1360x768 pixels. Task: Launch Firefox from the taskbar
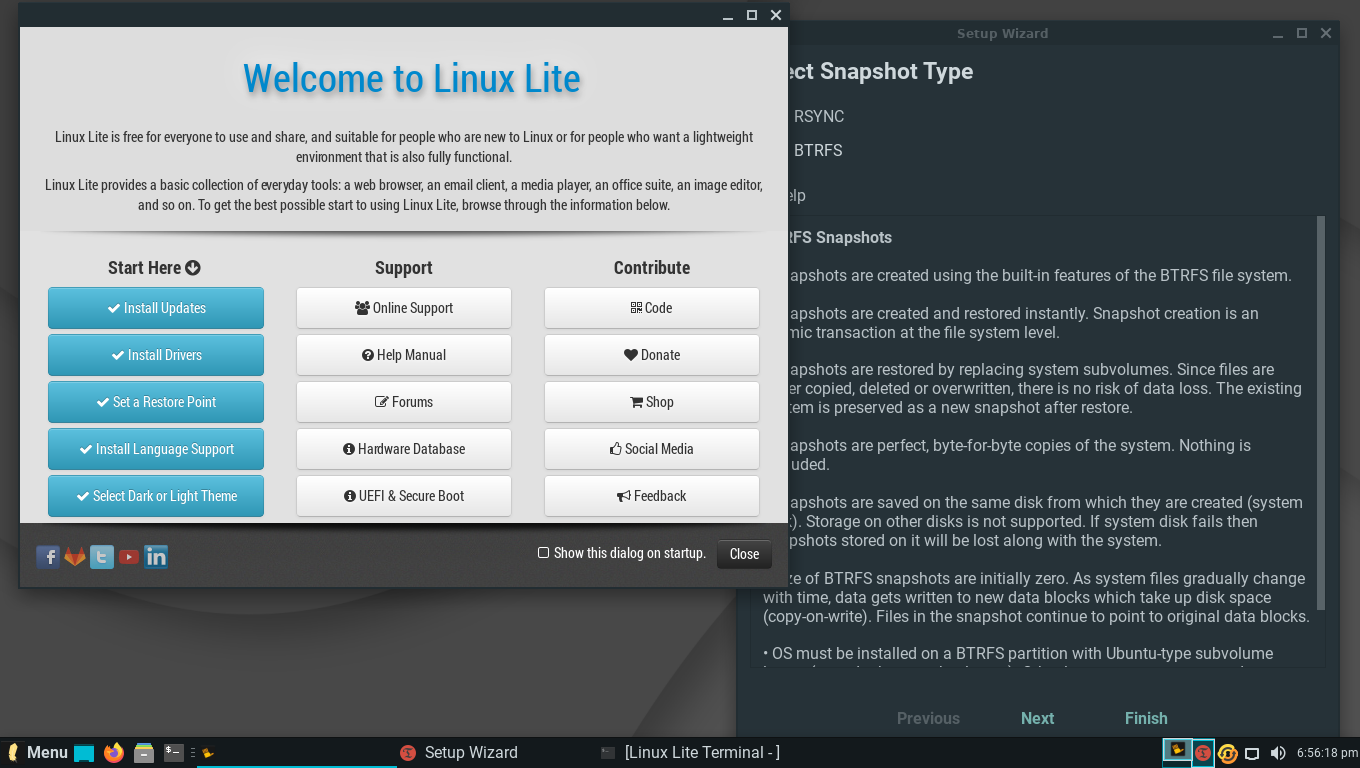click(114, 752)
